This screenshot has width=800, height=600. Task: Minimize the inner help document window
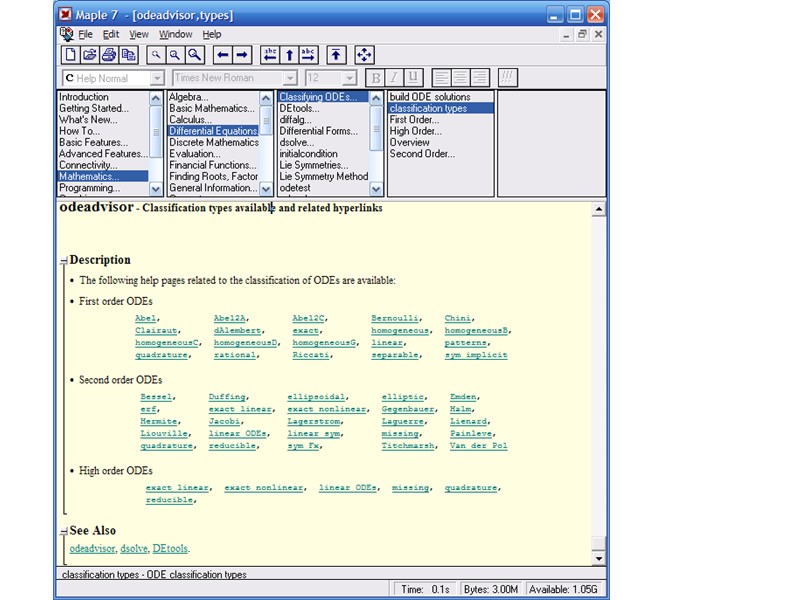(x=566, y=34)
